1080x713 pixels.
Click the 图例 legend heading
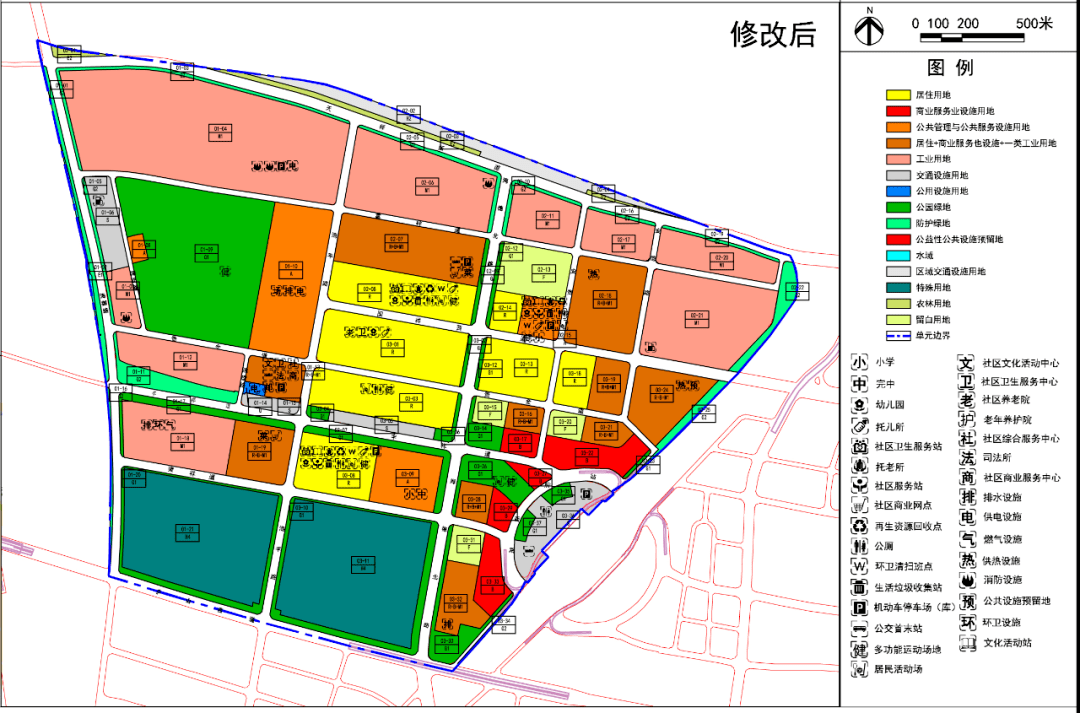[x=950, y=68]
